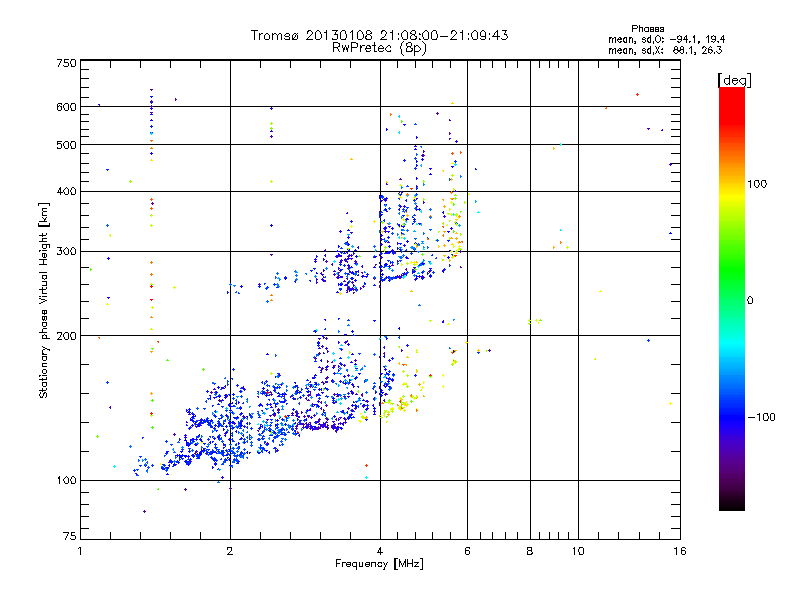The height and width of the screenshot is (600, 800).
Task: Click the "Stationary phase Virtual Height [km]" axis label
Action: [44, 300]
